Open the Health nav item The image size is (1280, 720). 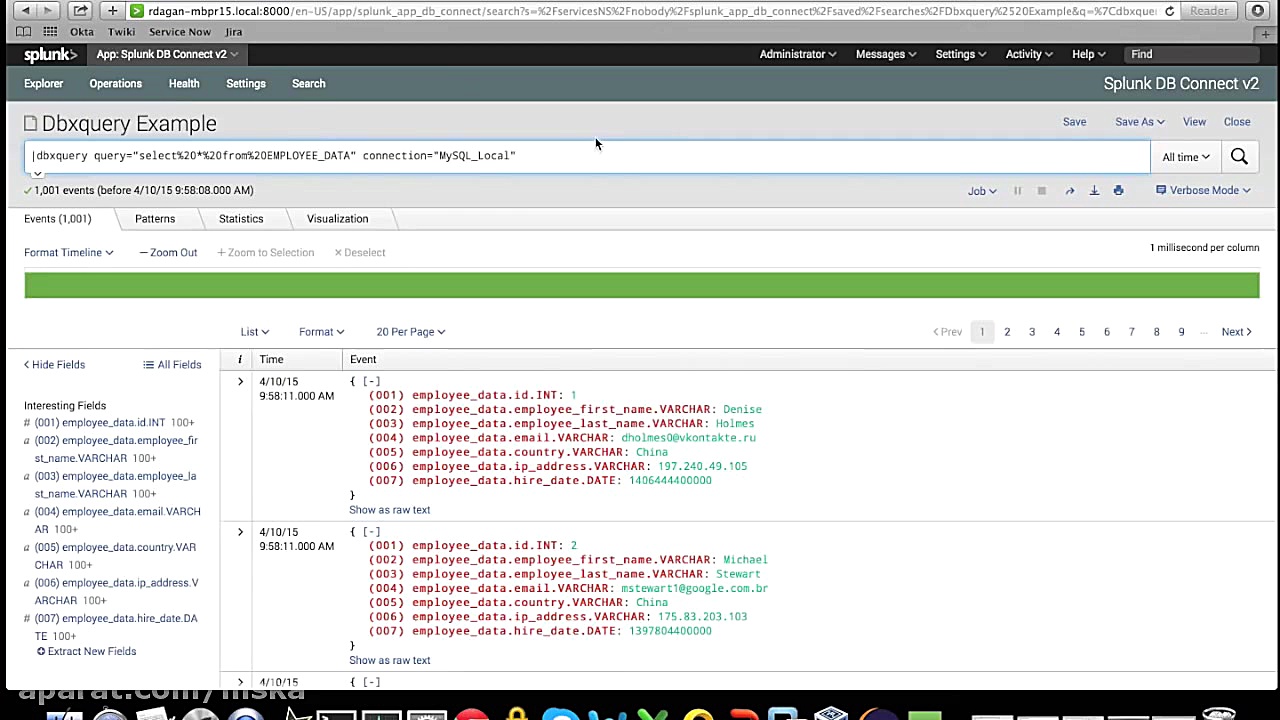coord(184,84)
